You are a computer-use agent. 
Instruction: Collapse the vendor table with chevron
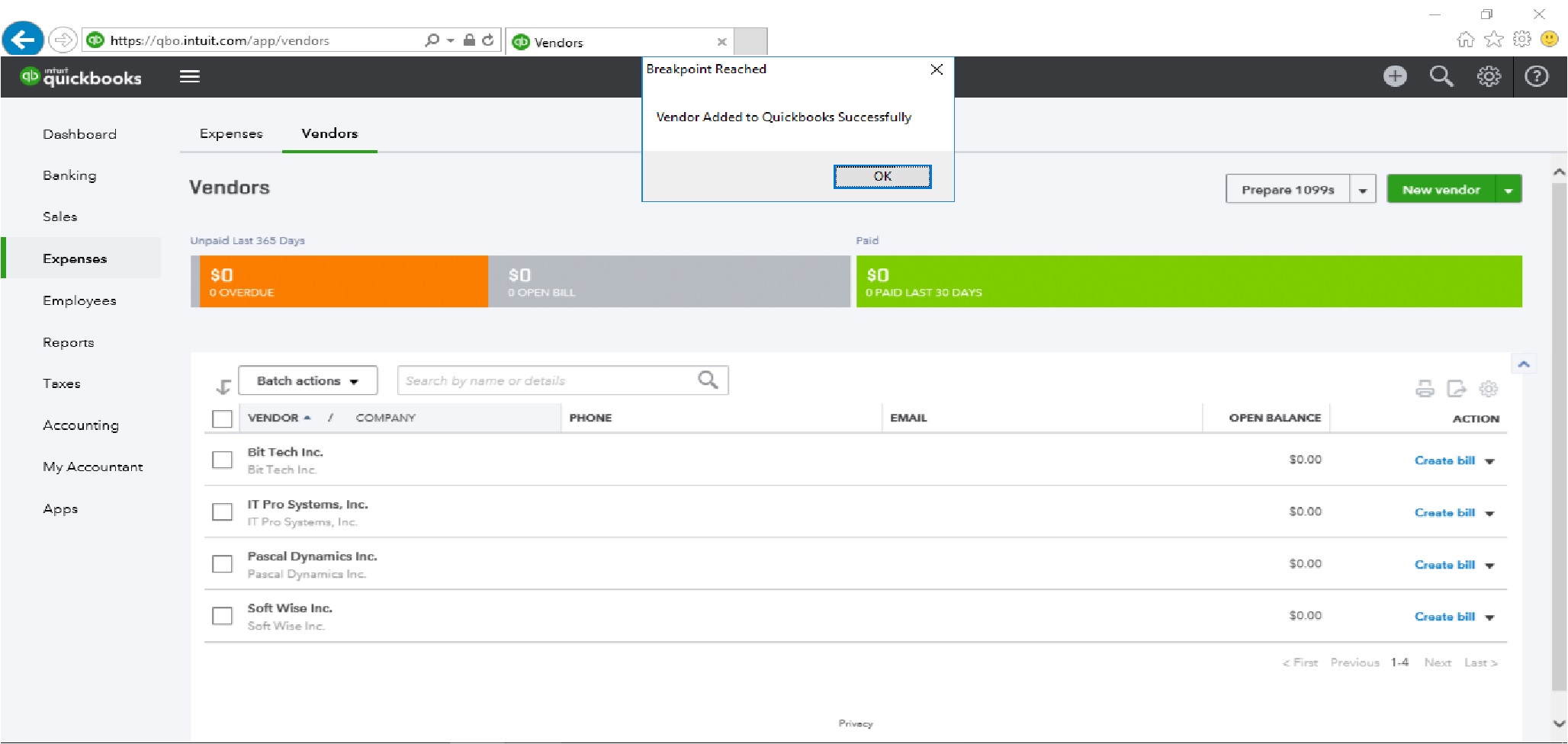coord(1524,364)
